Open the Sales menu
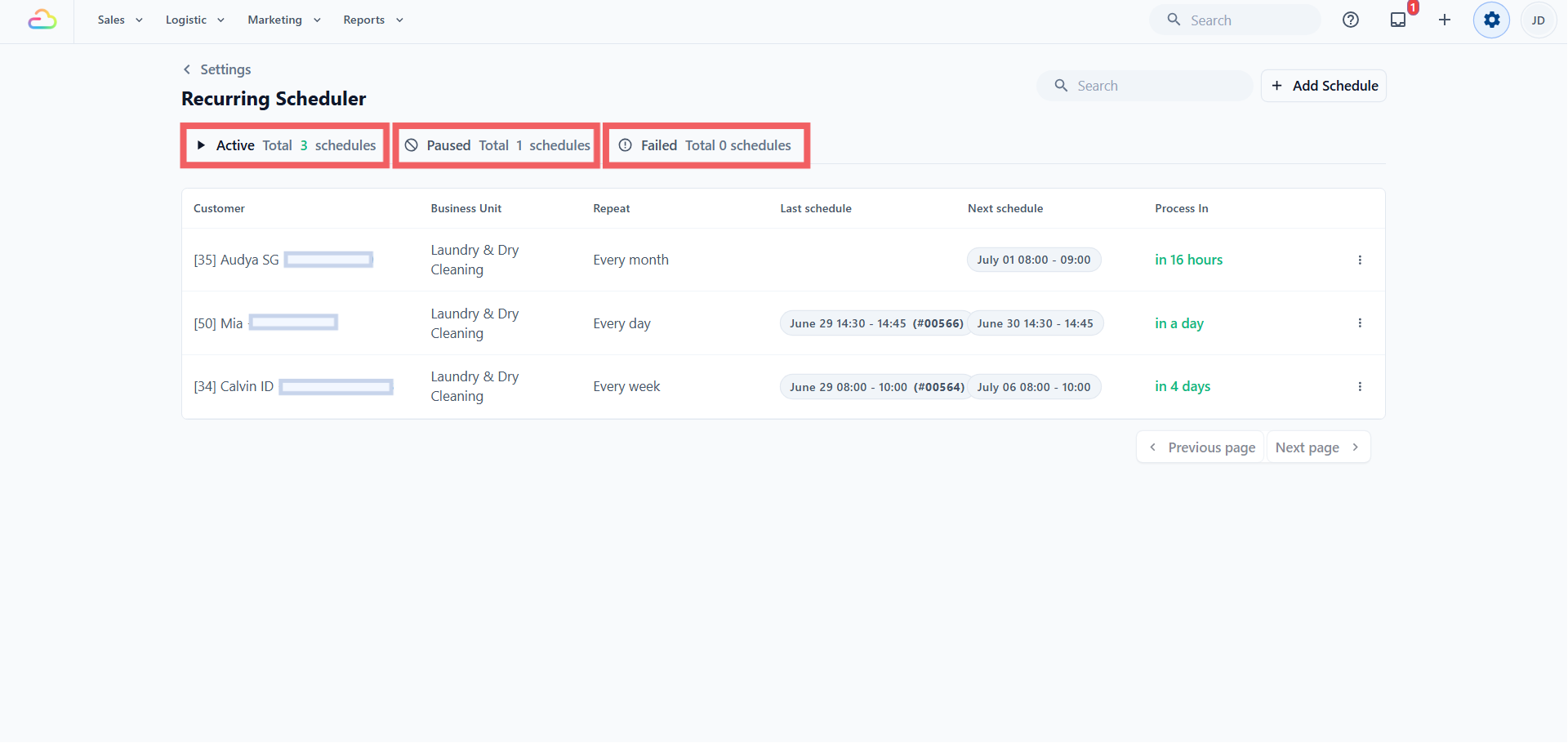The height and width of the screenshot is (743, 1568). click(120, 20)
